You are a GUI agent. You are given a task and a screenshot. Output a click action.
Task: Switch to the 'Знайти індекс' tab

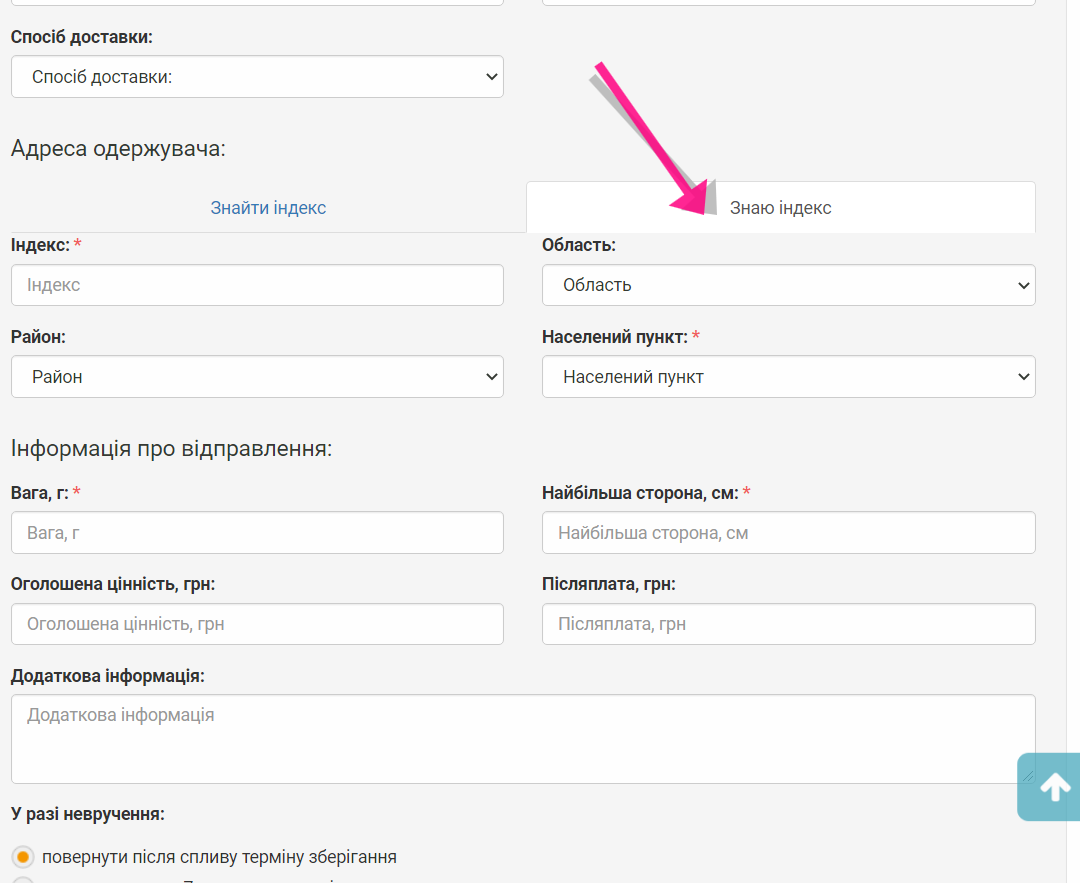click(x=268, y=208)
